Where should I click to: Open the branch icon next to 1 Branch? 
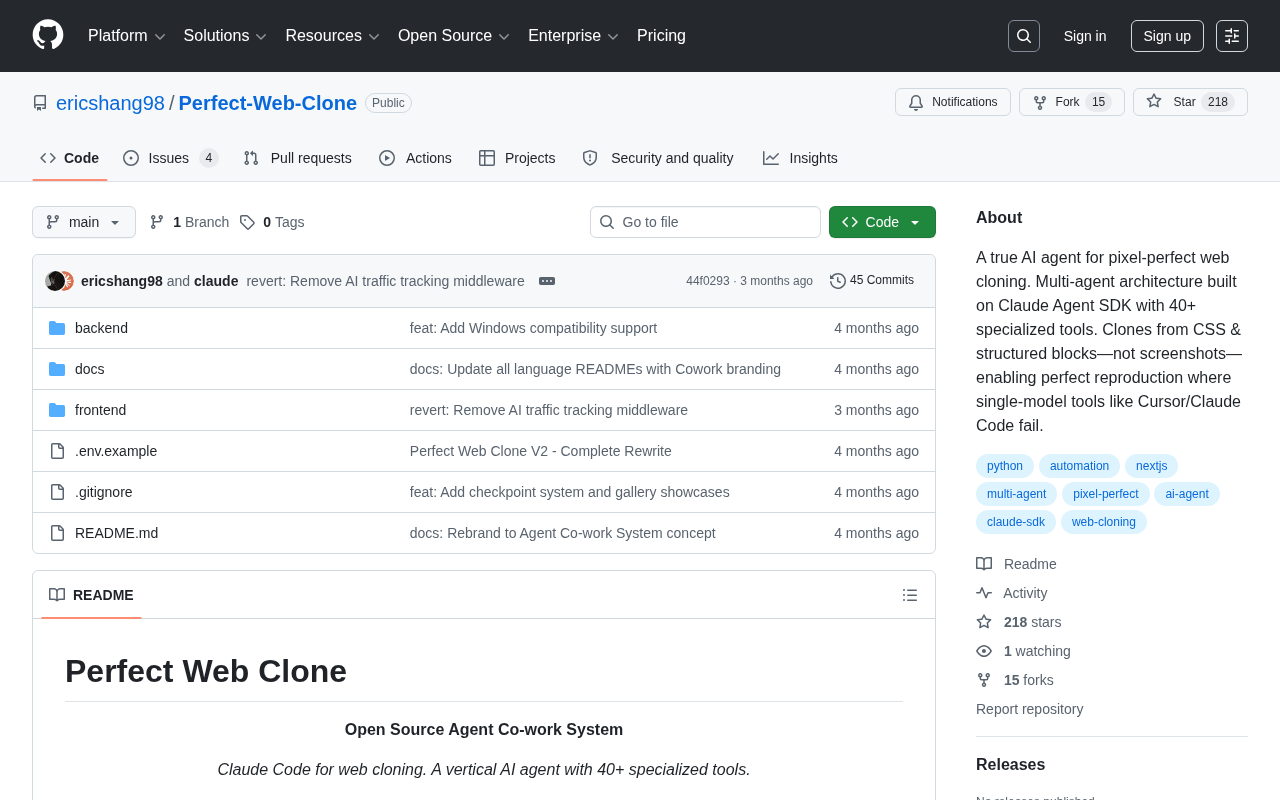click(x=157, y=222)
